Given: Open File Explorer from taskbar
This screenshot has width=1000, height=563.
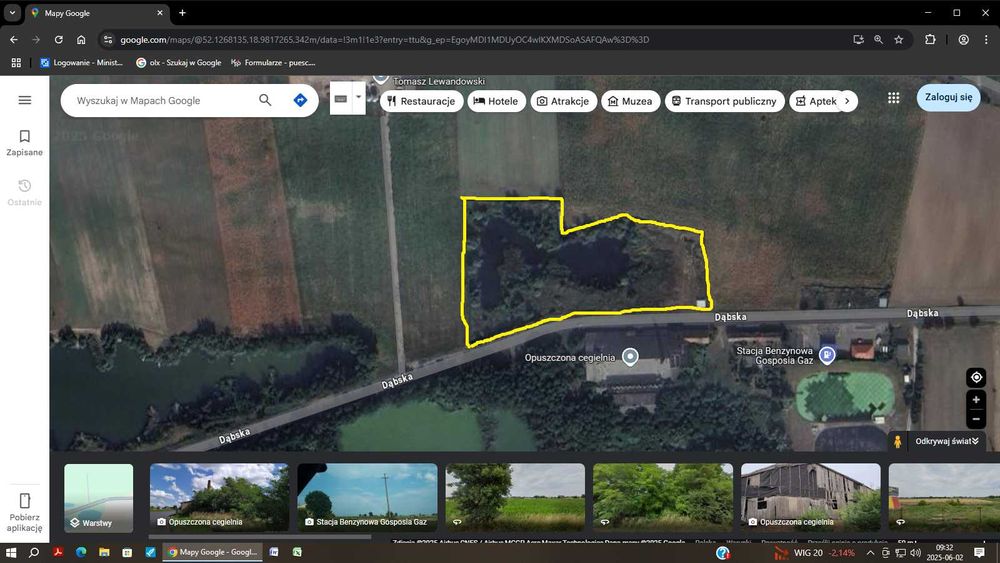Looking at the screenshot, I should [104, 552].
